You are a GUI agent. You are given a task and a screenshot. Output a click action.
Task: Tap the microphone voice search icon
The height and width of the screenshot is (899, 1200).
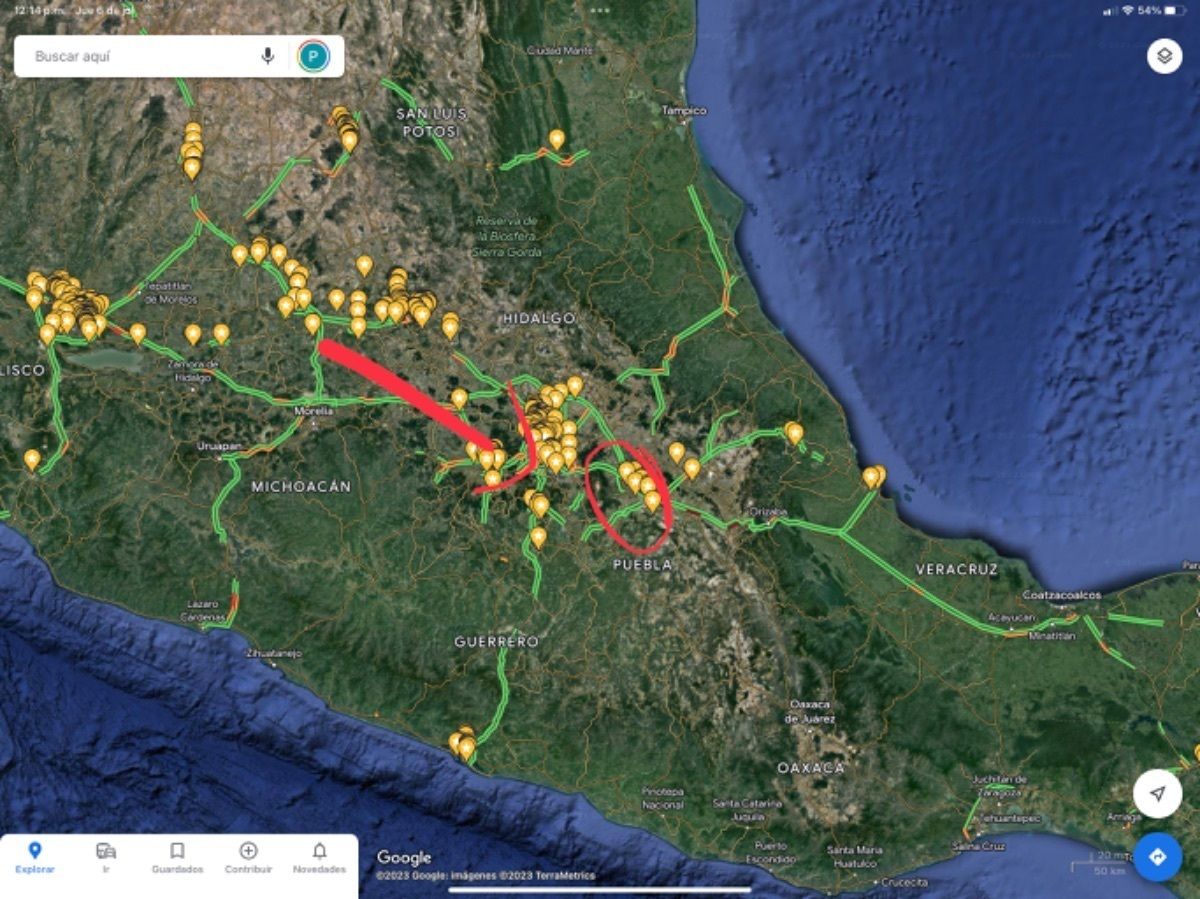point(267,56)
